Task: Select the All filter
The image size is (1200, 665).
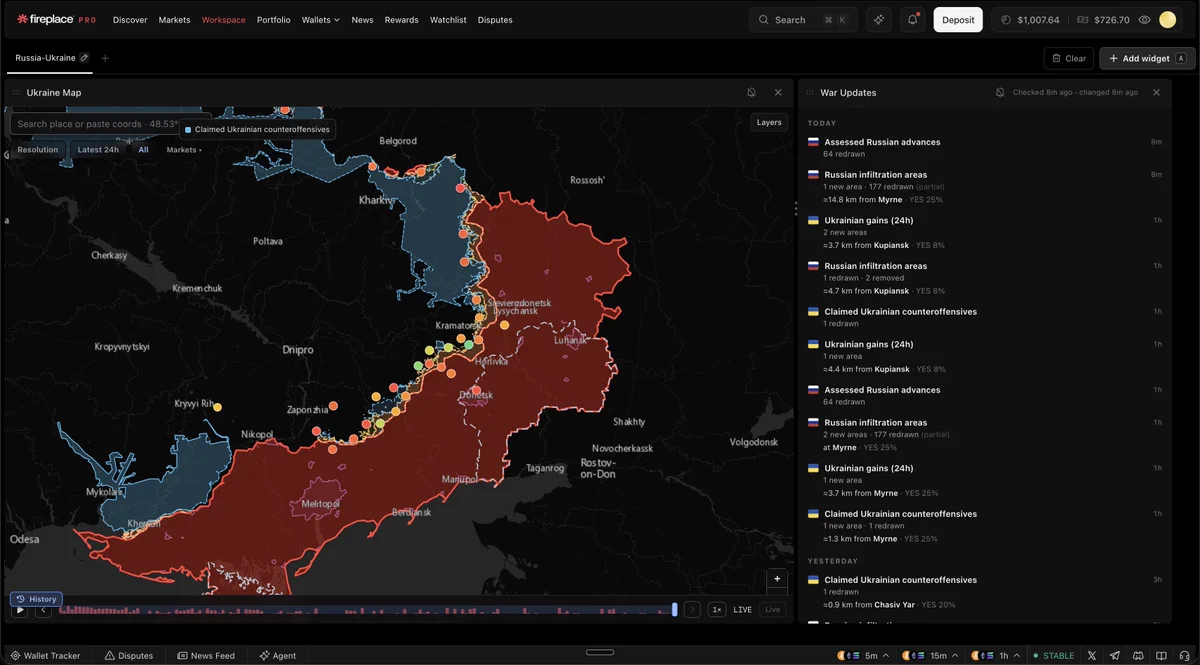Action: click(x=143, y=150)
